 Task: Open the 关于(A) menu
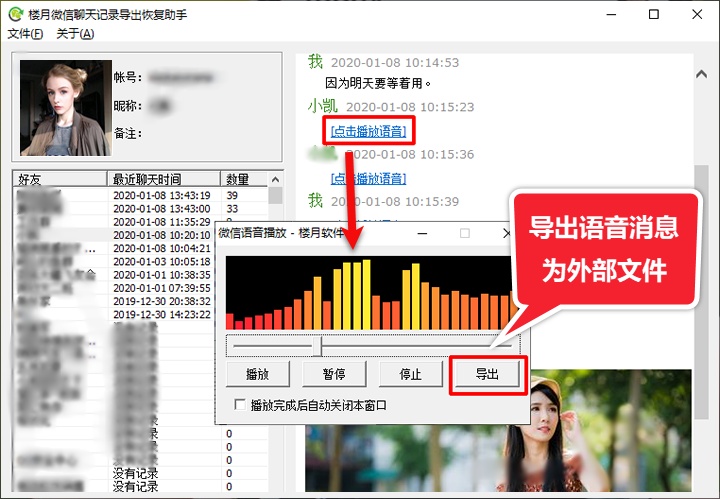75,34
